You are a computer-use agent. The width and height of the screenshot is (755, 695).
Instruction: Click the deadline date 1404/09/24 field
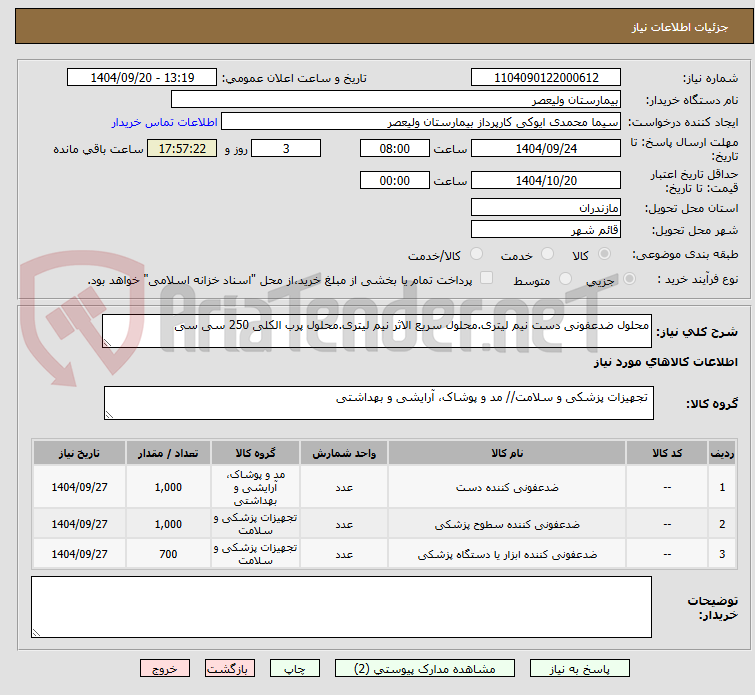pyautogui.click(x=546, y=148)
